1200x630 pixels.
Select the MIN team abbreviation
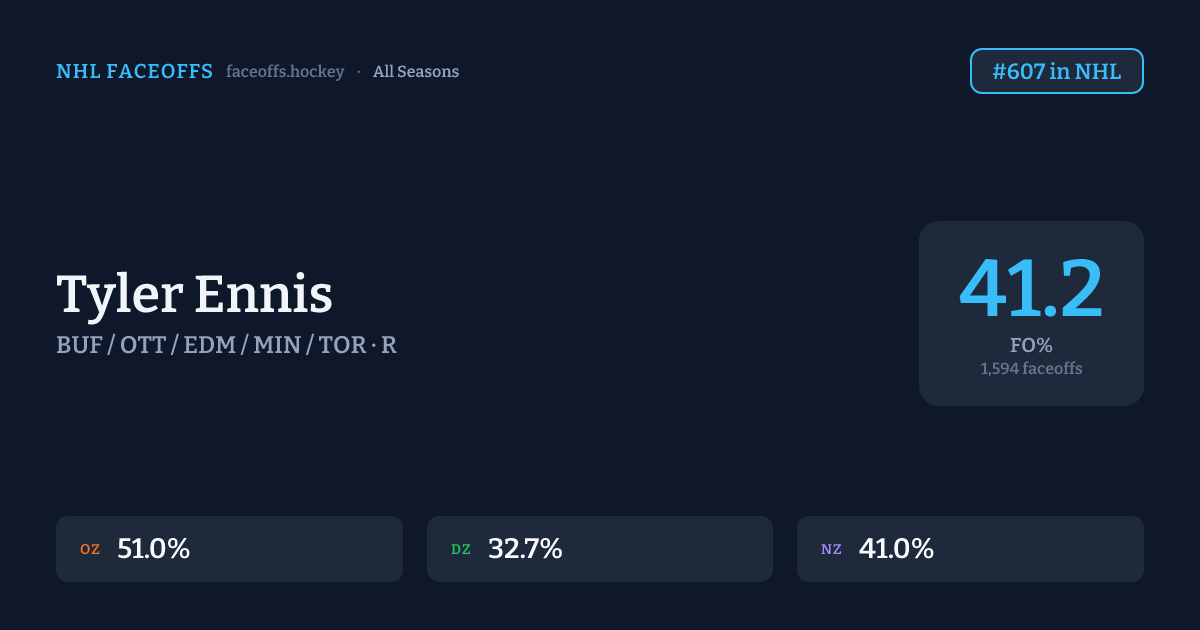click(276, 345)
